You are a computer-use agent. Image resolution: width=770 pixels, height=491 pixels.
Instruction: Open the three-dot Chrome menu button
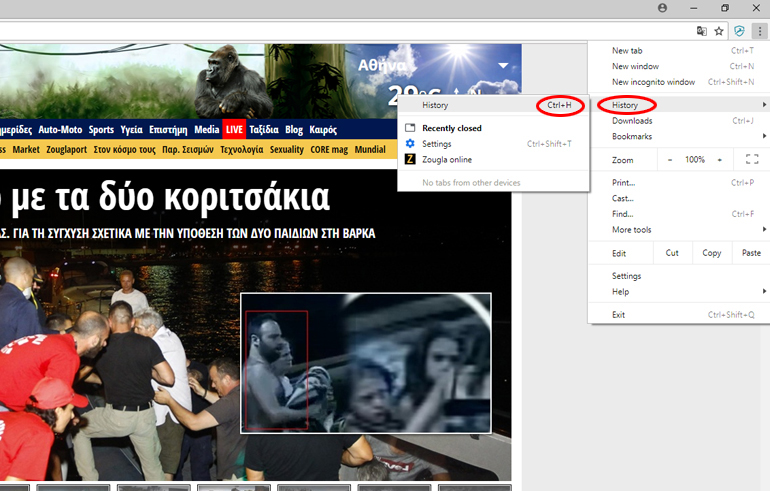[x=758, y=31]
